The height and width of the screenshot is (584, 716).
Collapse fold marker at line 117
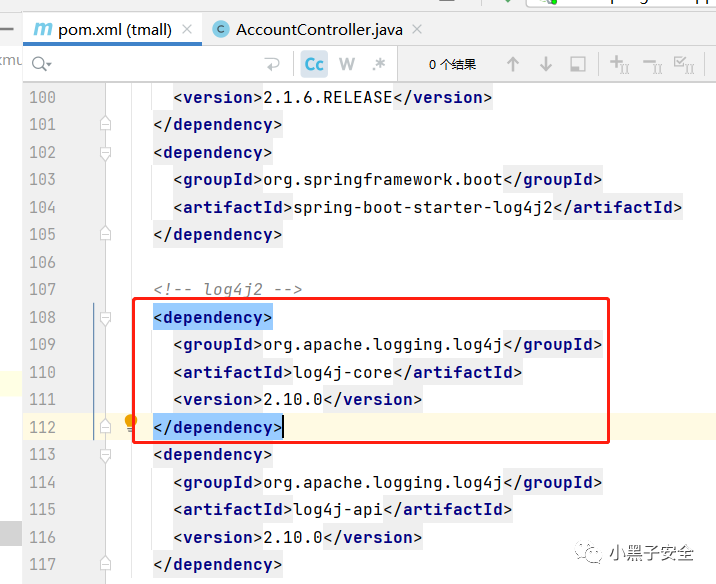pos(105,564)
